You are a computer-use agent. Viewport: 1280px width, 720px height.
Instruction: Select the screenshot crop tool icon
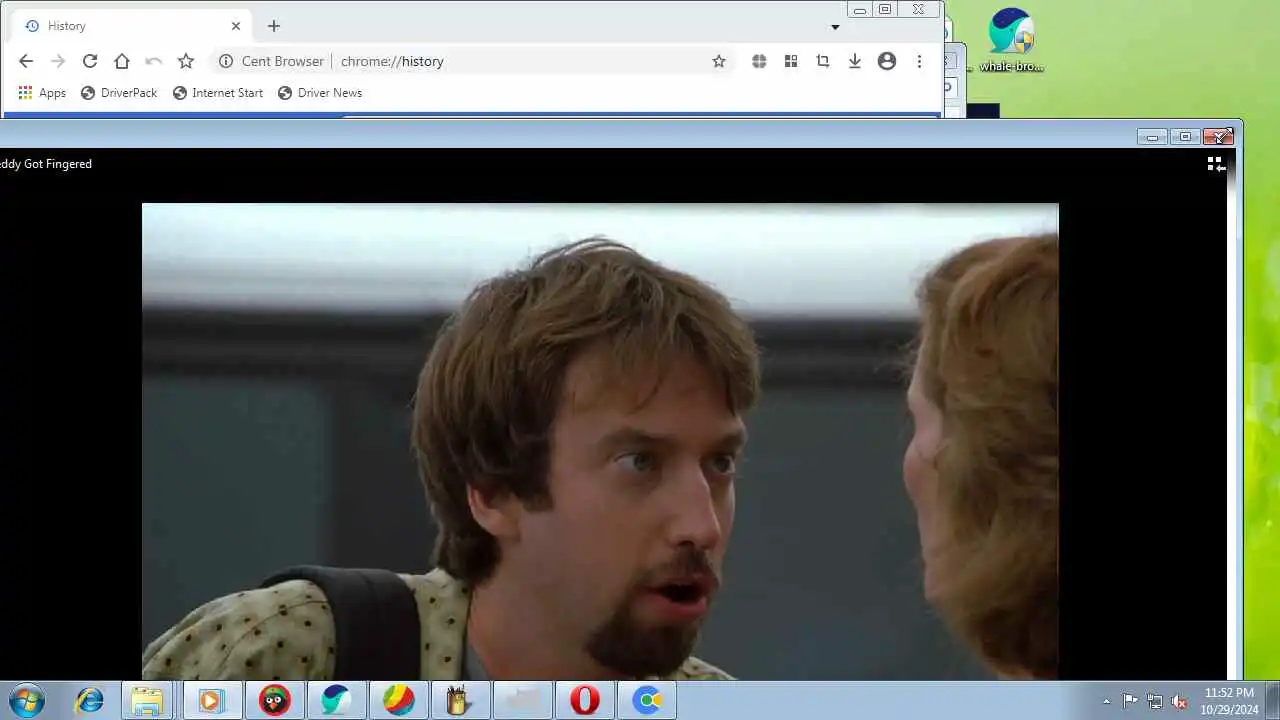click(823, 61)
